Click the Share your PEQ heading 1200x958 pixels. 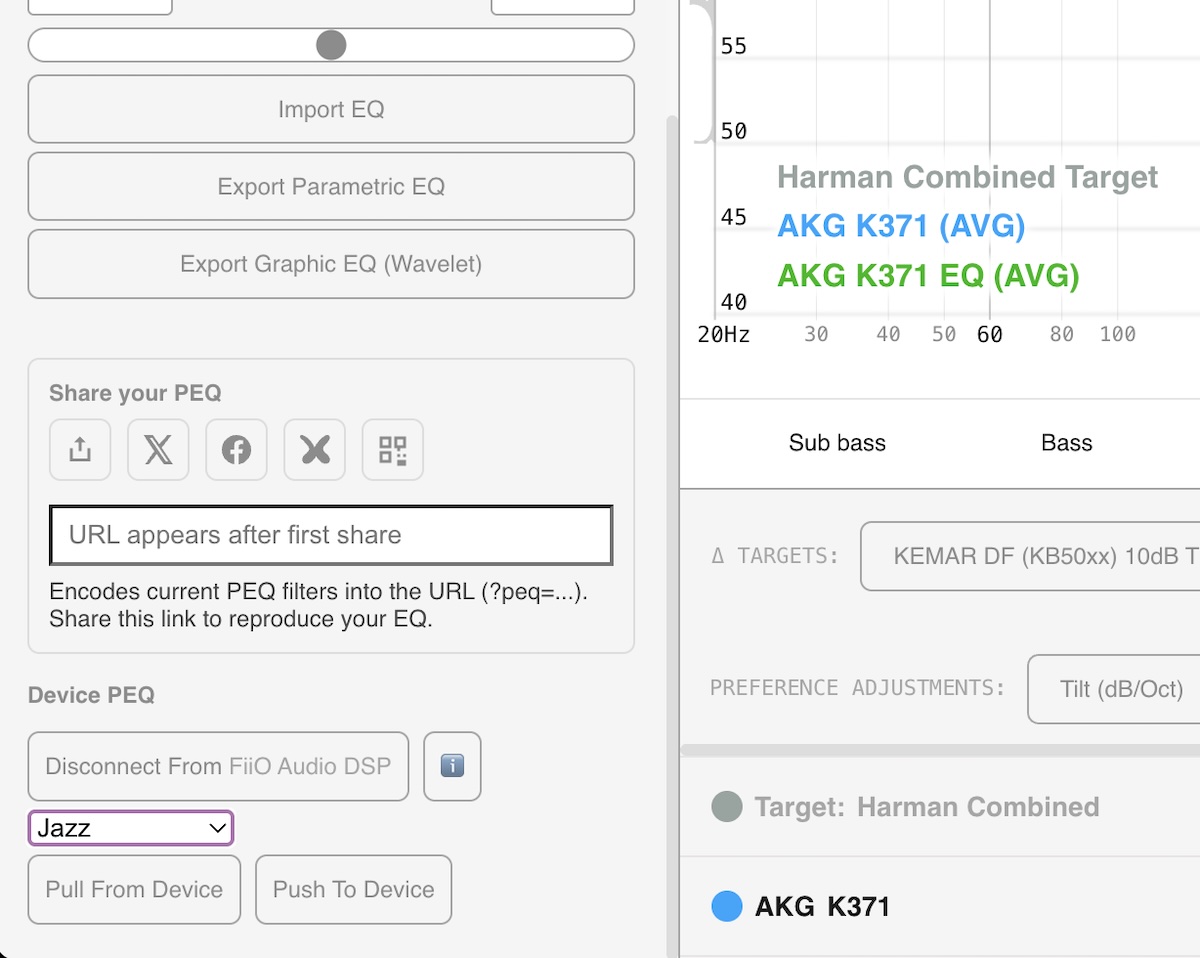(135, 393)
